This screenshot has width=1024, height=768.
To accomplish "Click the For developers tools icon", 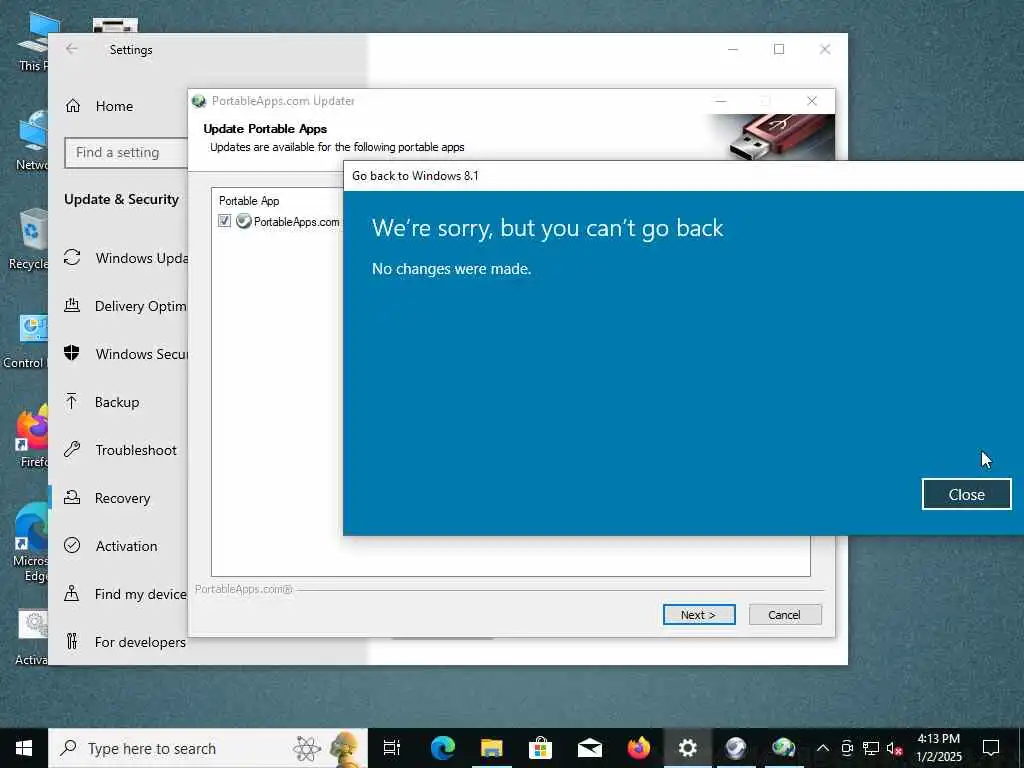I will click(x=72, y=641).
